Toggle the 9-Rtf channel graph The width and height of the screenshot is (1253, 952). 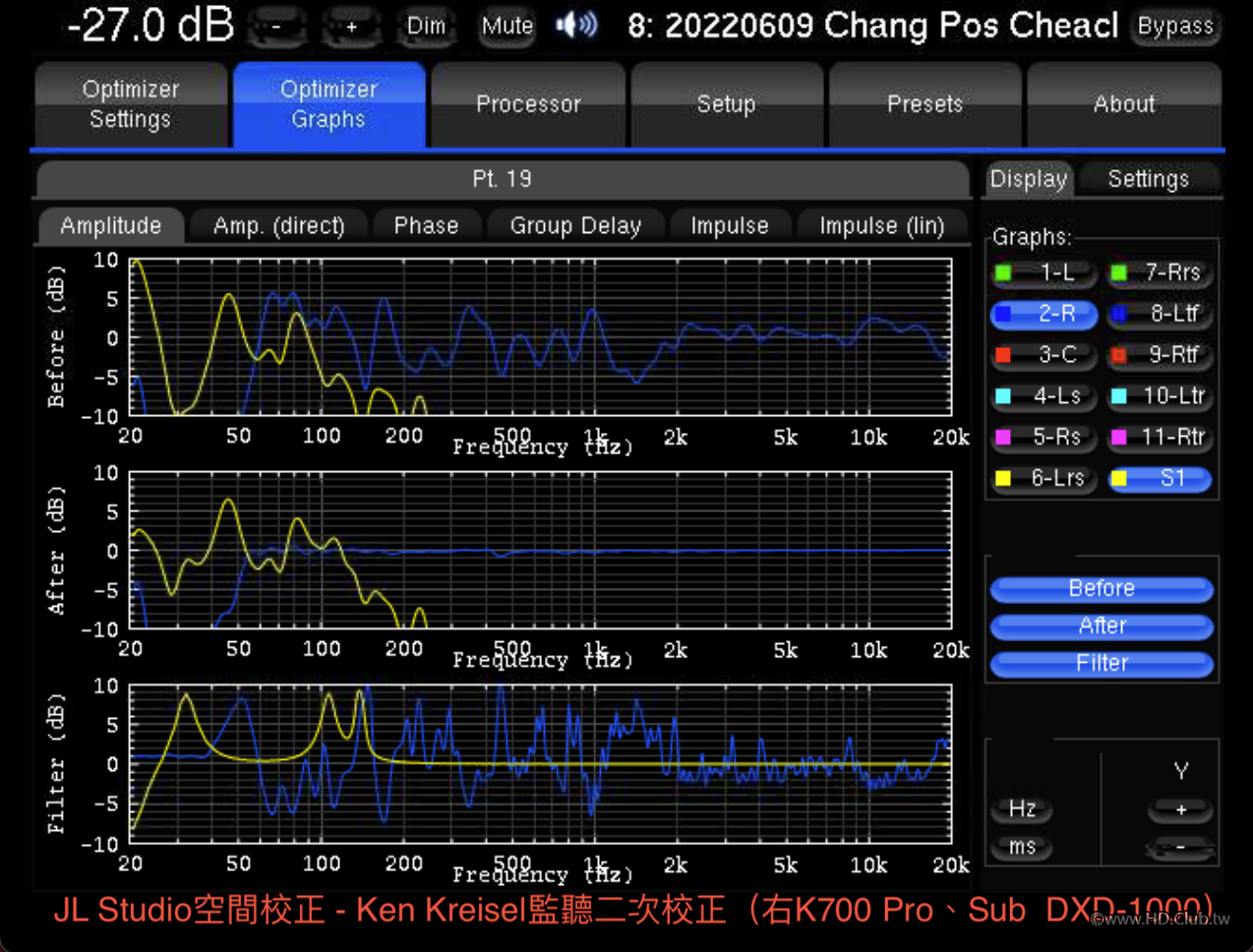[1160, 355]
